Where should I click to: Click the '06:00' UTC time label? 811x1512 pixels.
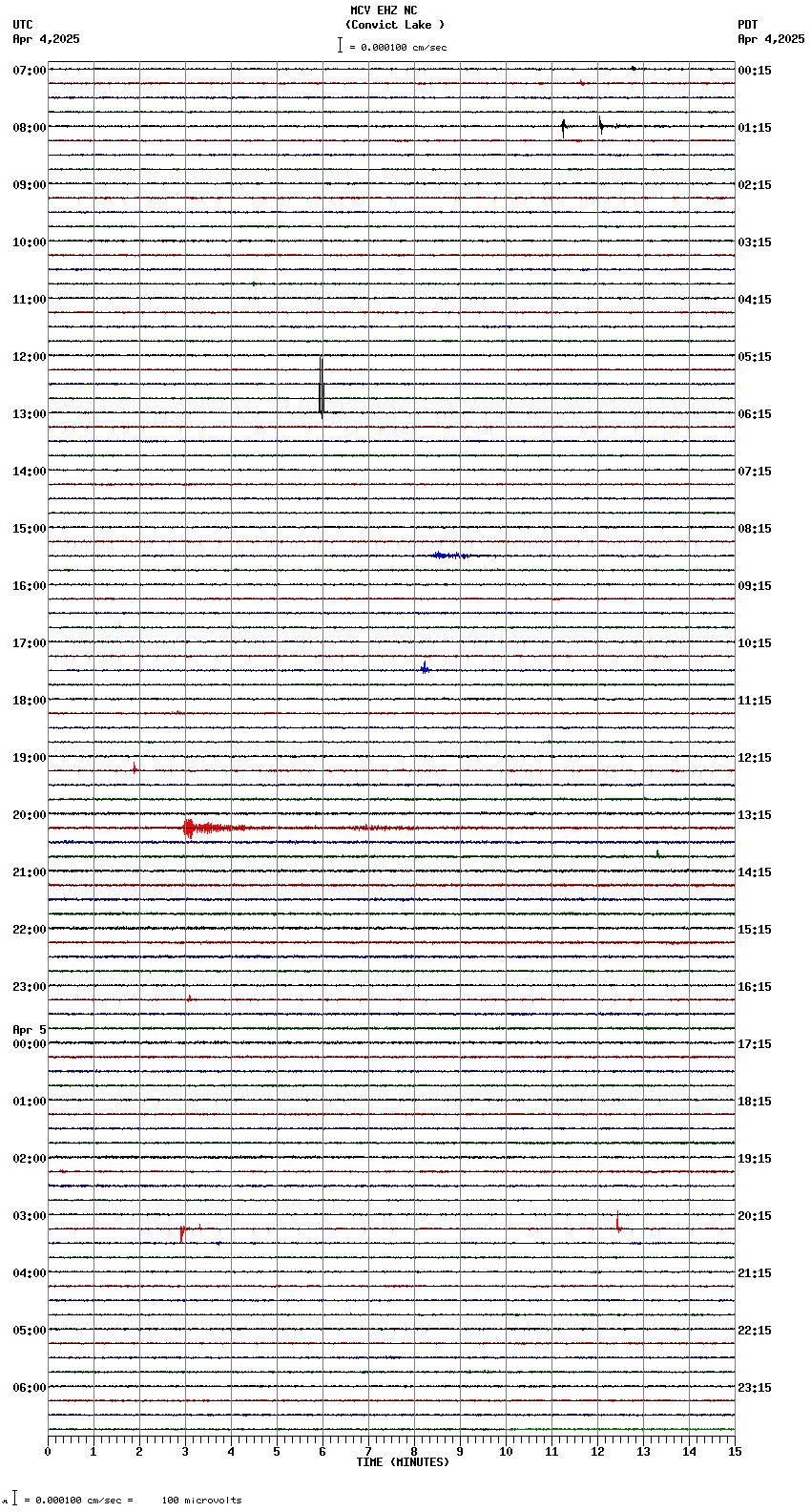(x=30, y=1388)
